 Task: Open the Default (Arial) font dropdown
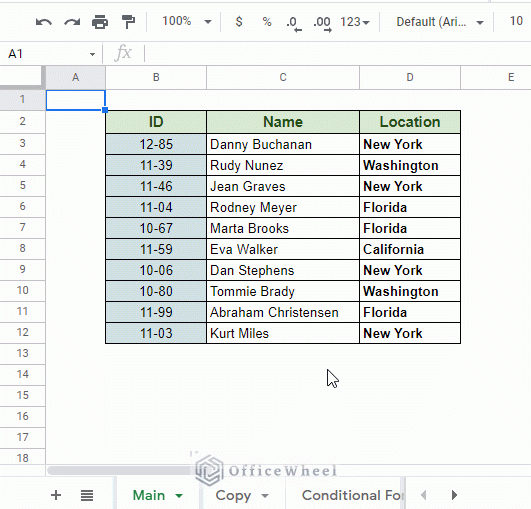click(x=440, y=22)
